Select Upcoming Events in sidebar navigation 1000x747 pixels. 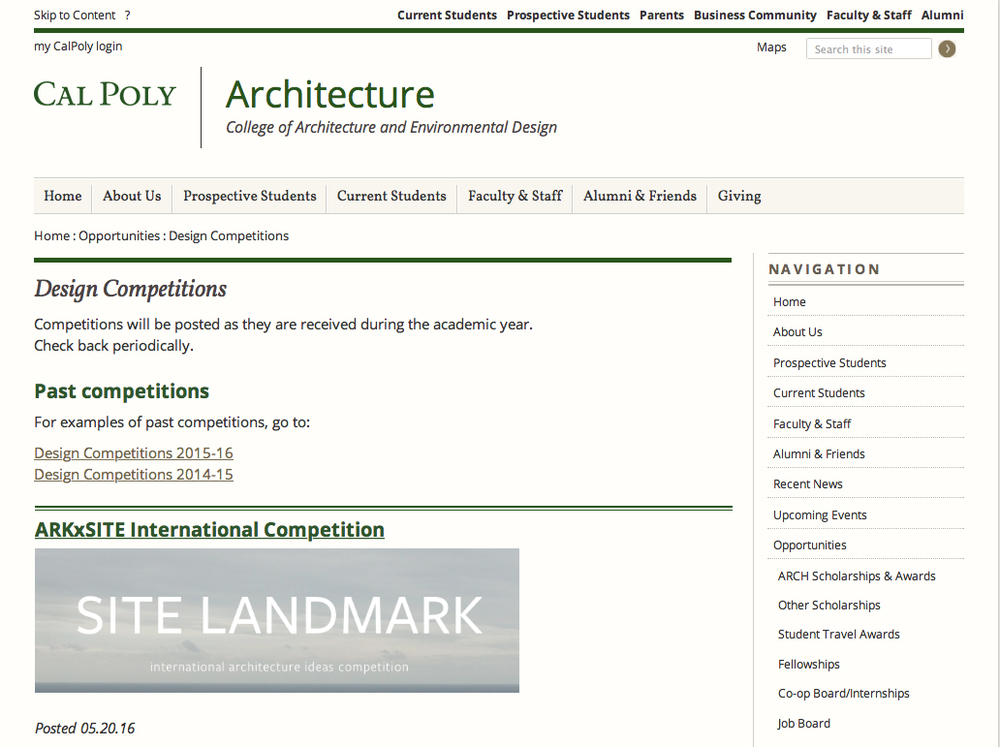pyautogui.click(x=820, y=515)
